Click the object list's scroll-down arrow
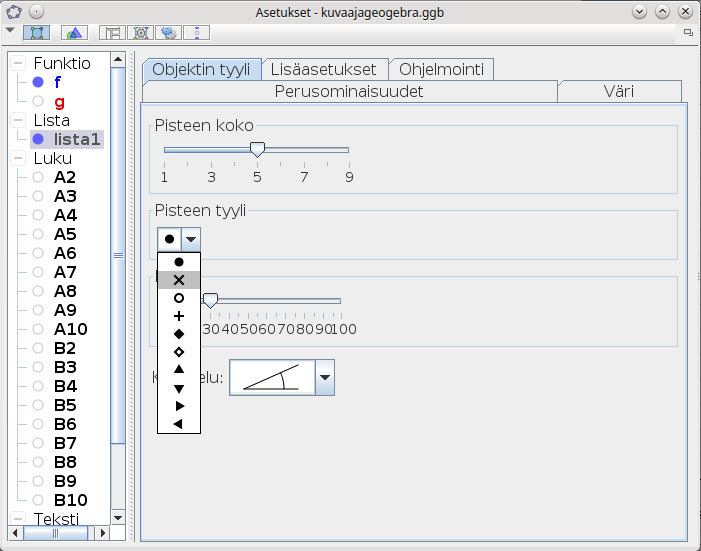This screenshot has height=551, width=701. point(118,518)
